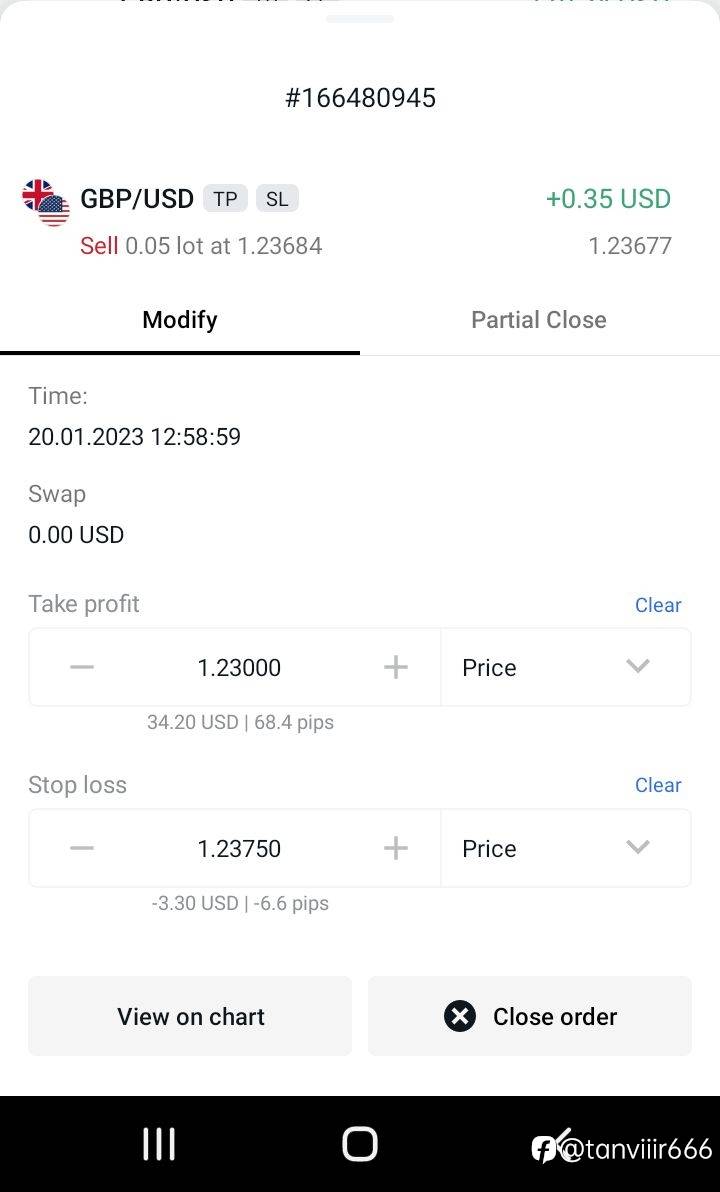Increase stop loss with plus icon
This screenshot has width=720, height=1192.
395,848
